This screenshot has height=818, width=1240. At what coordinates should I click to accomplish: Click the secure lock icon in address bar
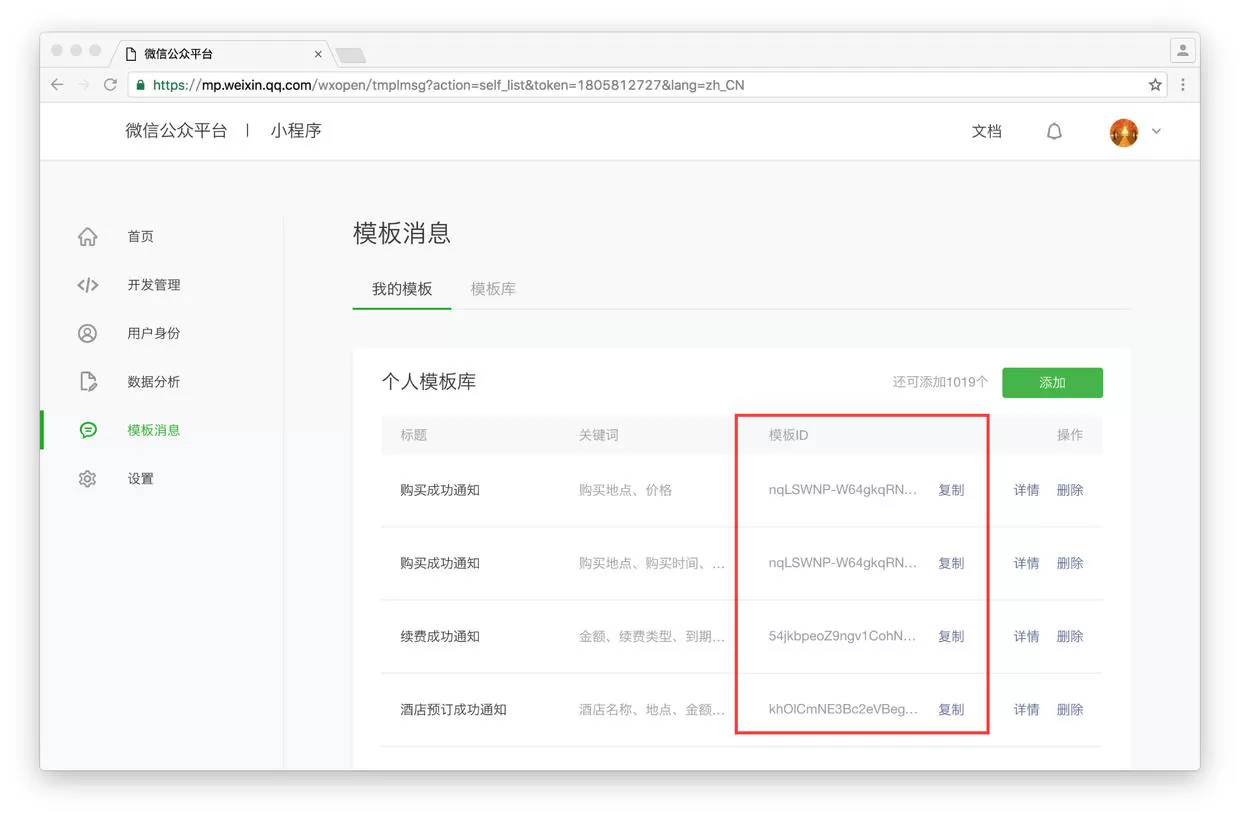pyautogui.click(x=140, y=85)
